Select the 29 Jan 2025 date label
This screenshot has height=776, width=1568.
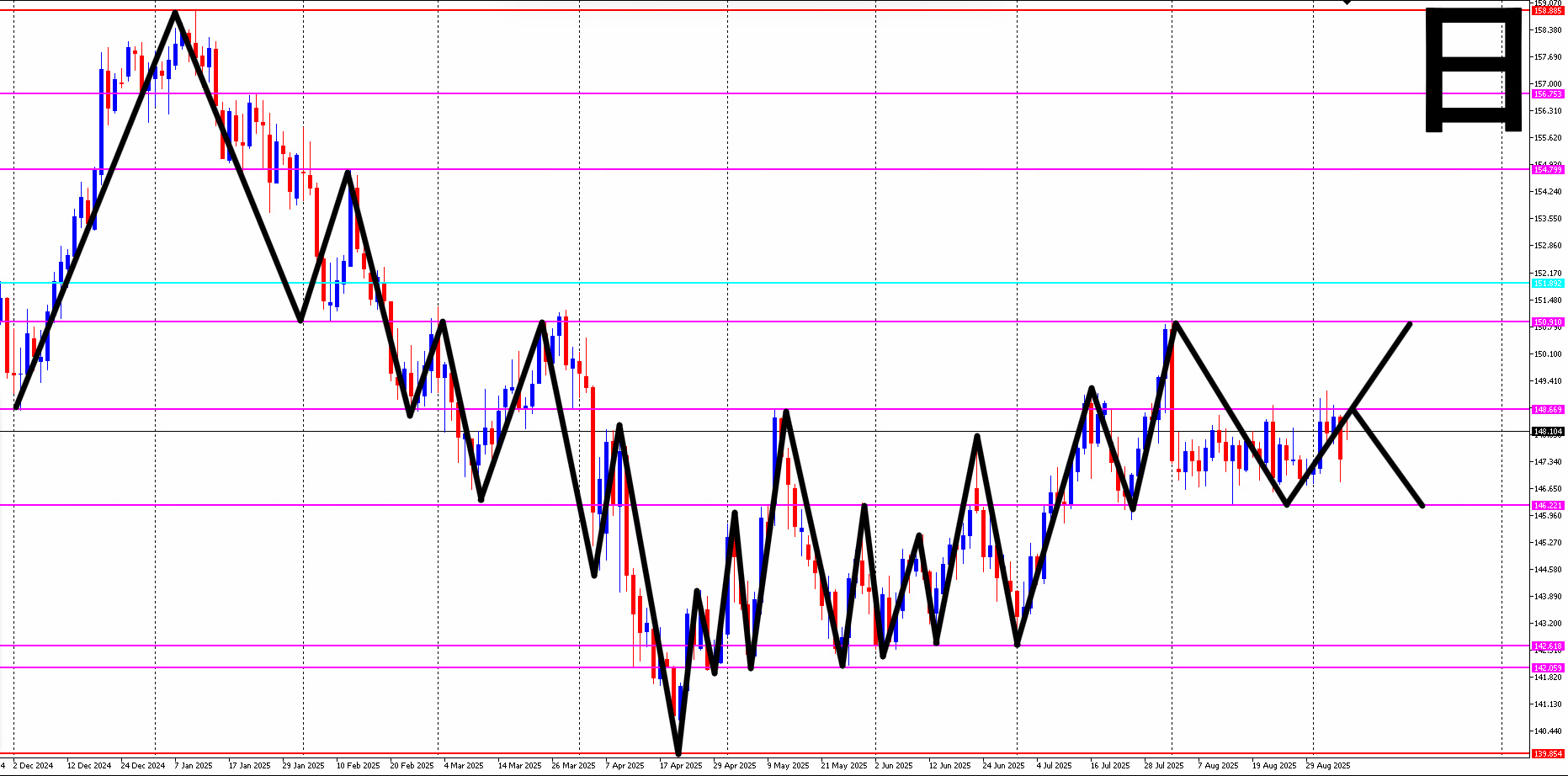click(x=304, y=766)
